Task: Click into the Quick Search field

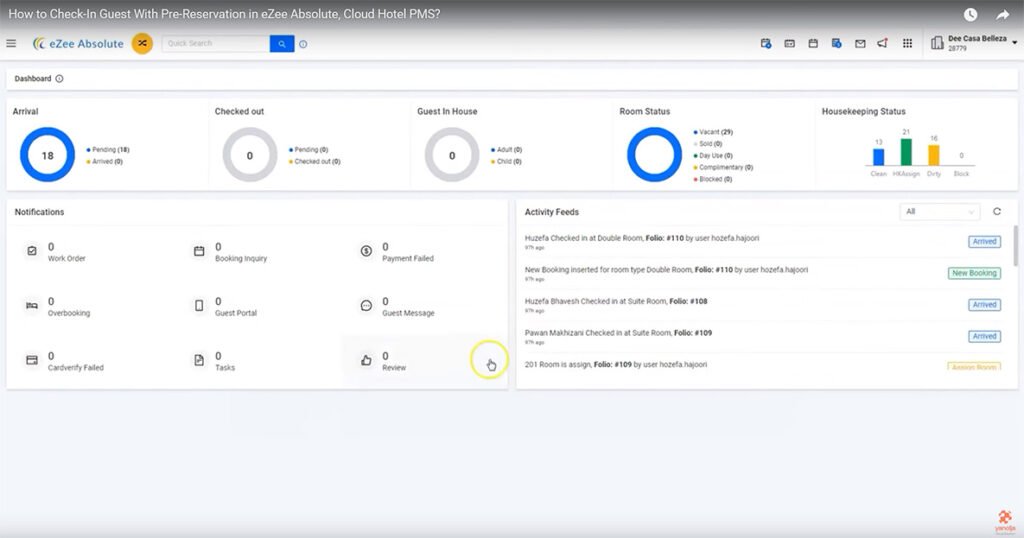Action: pos(216,44)
